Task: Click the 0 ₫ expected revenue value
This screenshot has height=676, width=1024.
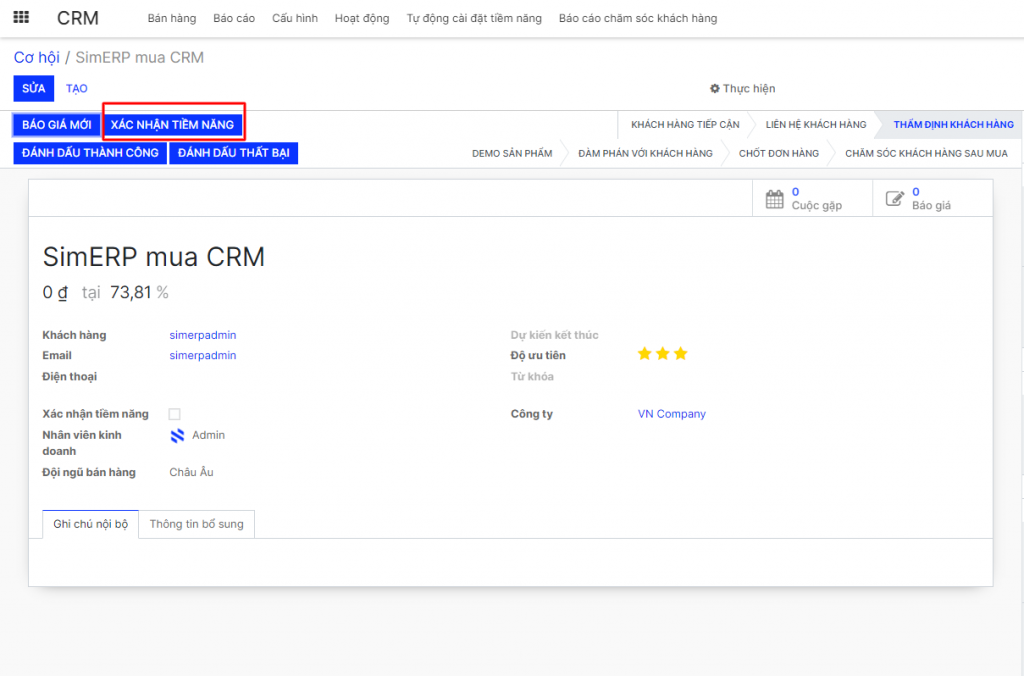Action: (x=55, y=293)
